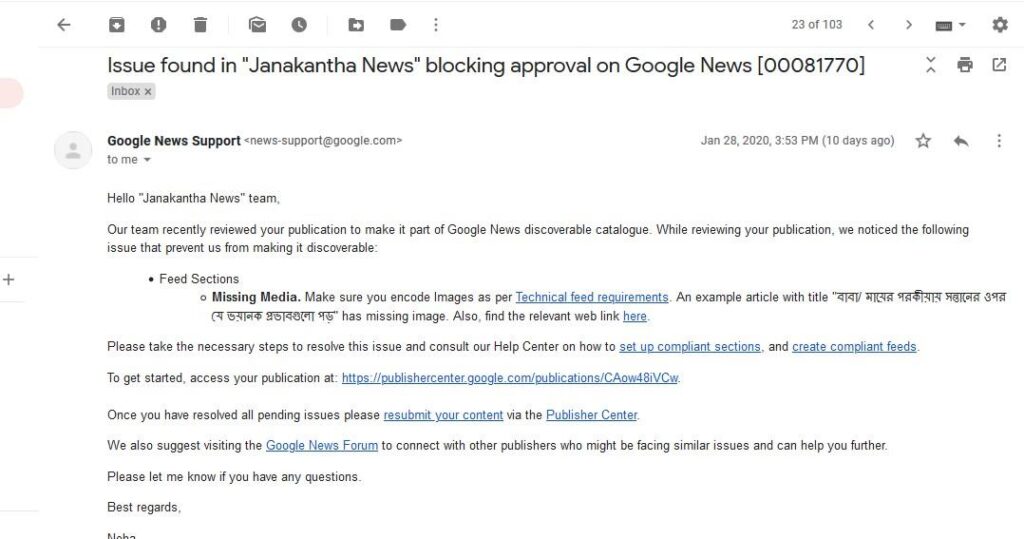Image resolution: width=1024 pixels, height=539 pixels.
Task: Open create compliant feeds link
Action: pyautogui.click(x=854, y=347)
